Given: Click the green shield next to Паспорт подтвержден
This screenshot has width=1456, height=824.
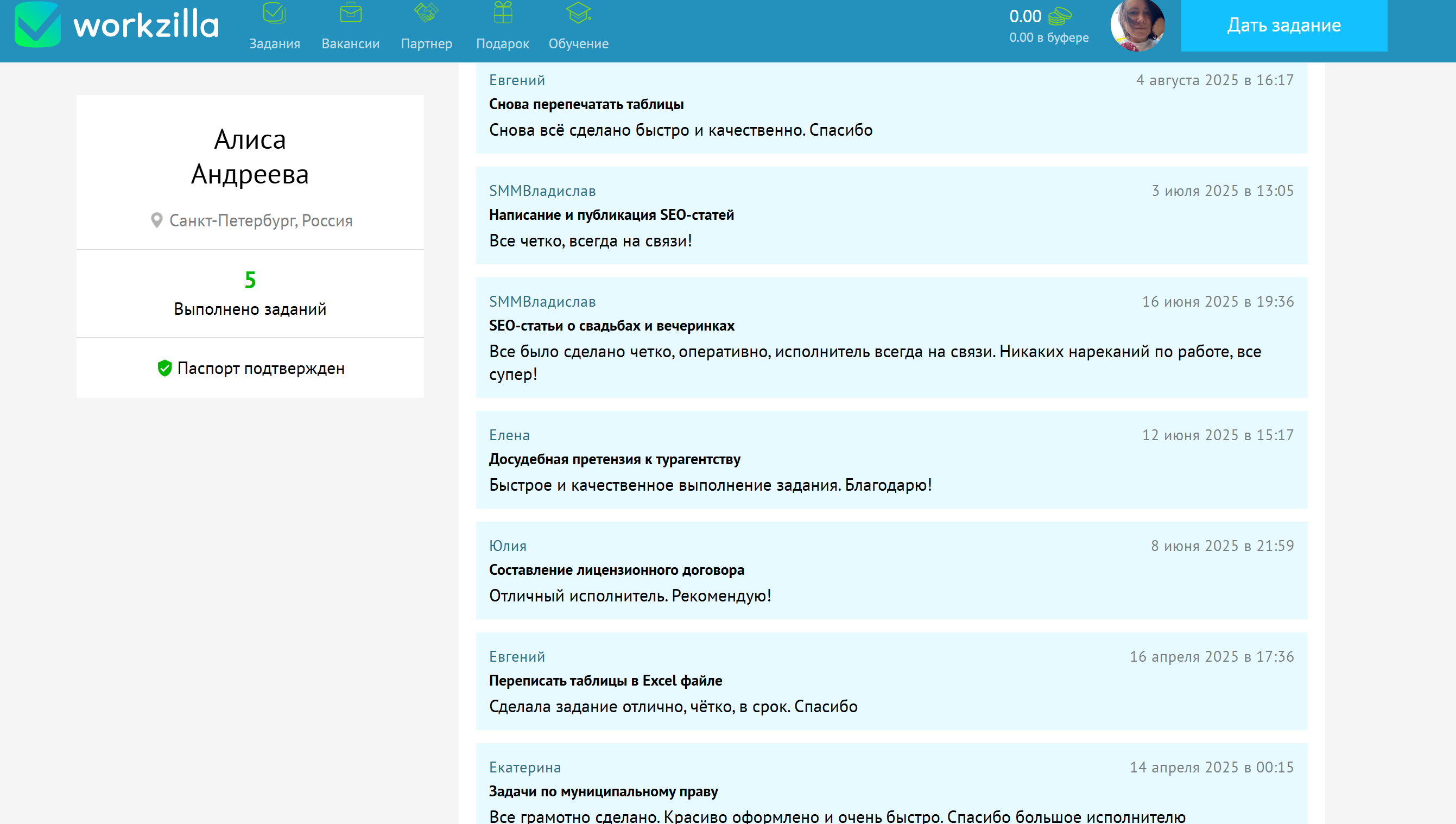Looking at the screenshot, I should [163, 368].
